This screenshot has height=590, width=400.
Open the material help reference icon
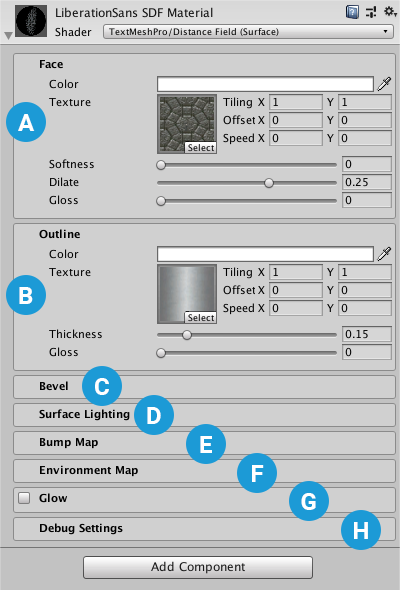click(352, 12)
